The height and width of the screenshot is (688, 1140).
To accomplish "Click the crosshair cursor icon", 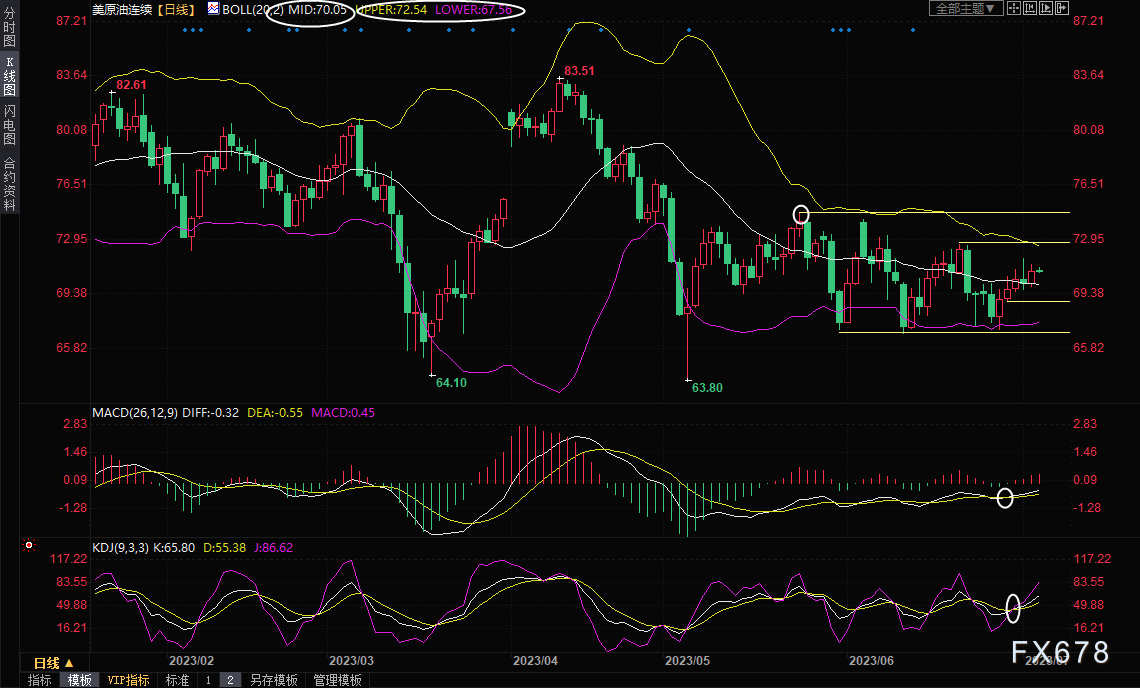I will (1014, 8).
